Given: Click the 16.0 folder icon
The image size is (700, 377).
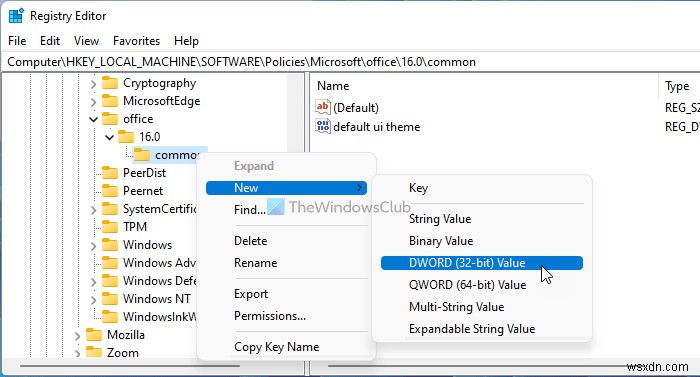Looking at the screenshot, I should pos(126,137).
